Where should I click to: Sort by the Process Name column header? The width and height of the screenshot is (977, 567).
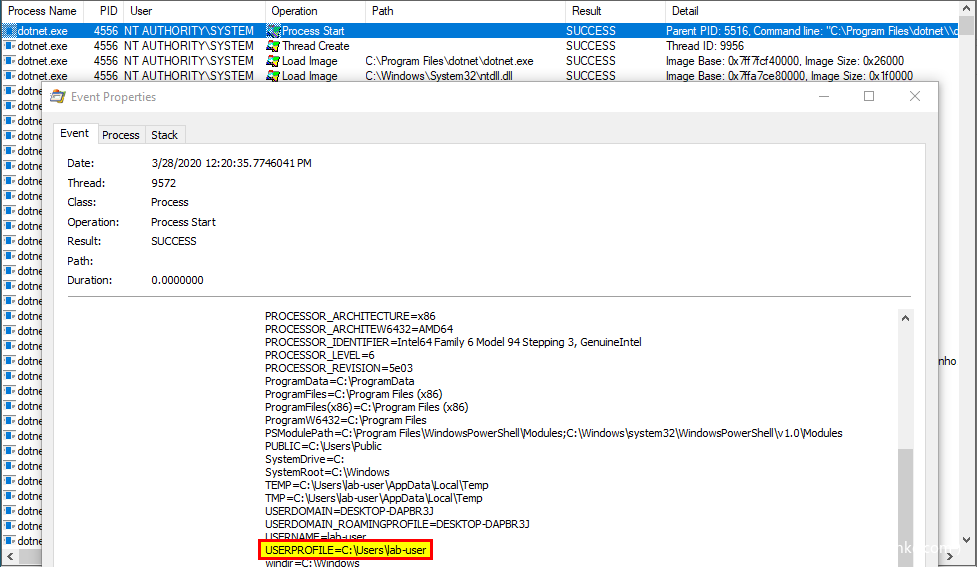coord(43,11)
